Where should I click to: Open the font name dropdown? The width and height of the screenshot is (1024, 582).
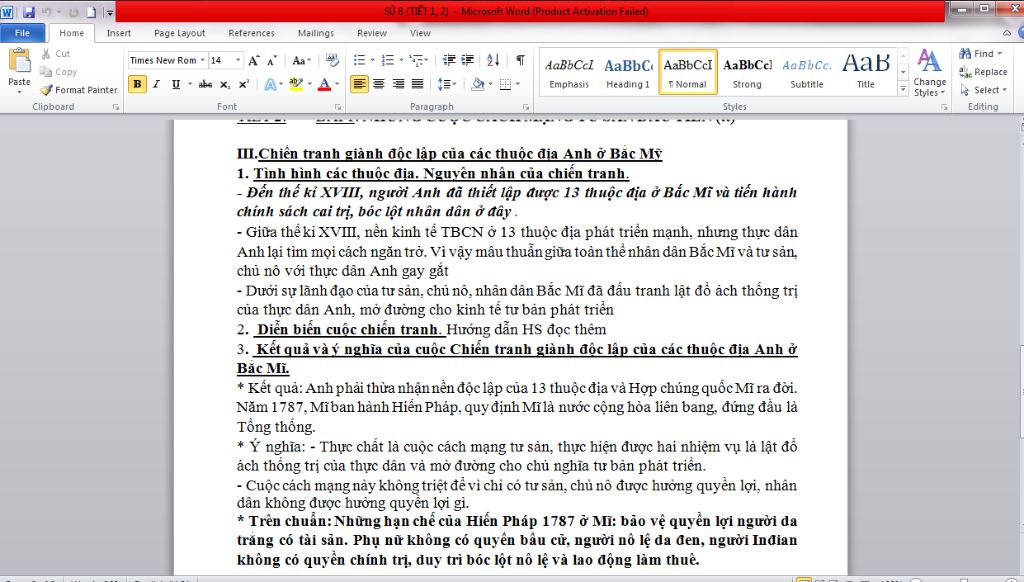click(x=202, y=61)
